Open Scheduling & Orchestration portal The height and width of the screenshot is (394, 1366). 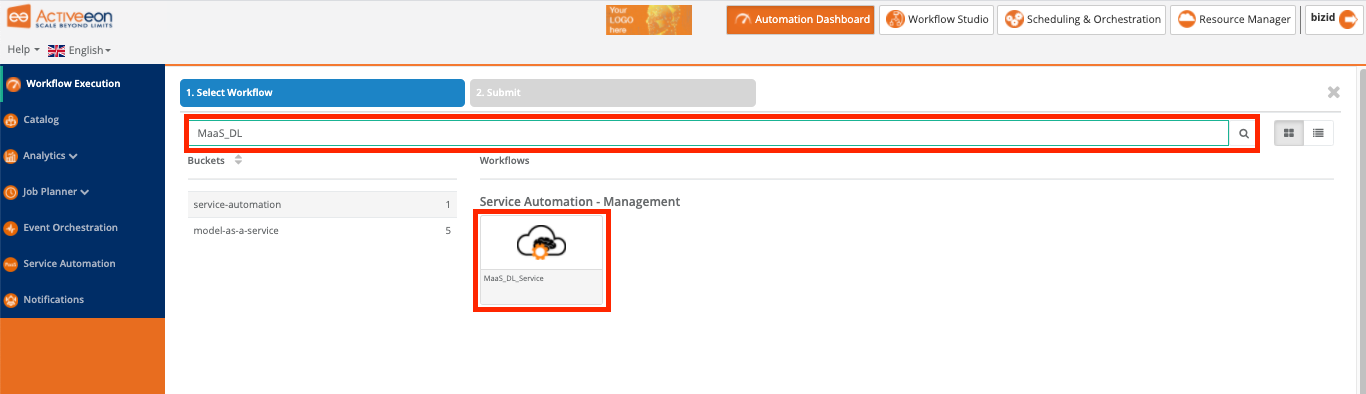(x=1082, y=19)
